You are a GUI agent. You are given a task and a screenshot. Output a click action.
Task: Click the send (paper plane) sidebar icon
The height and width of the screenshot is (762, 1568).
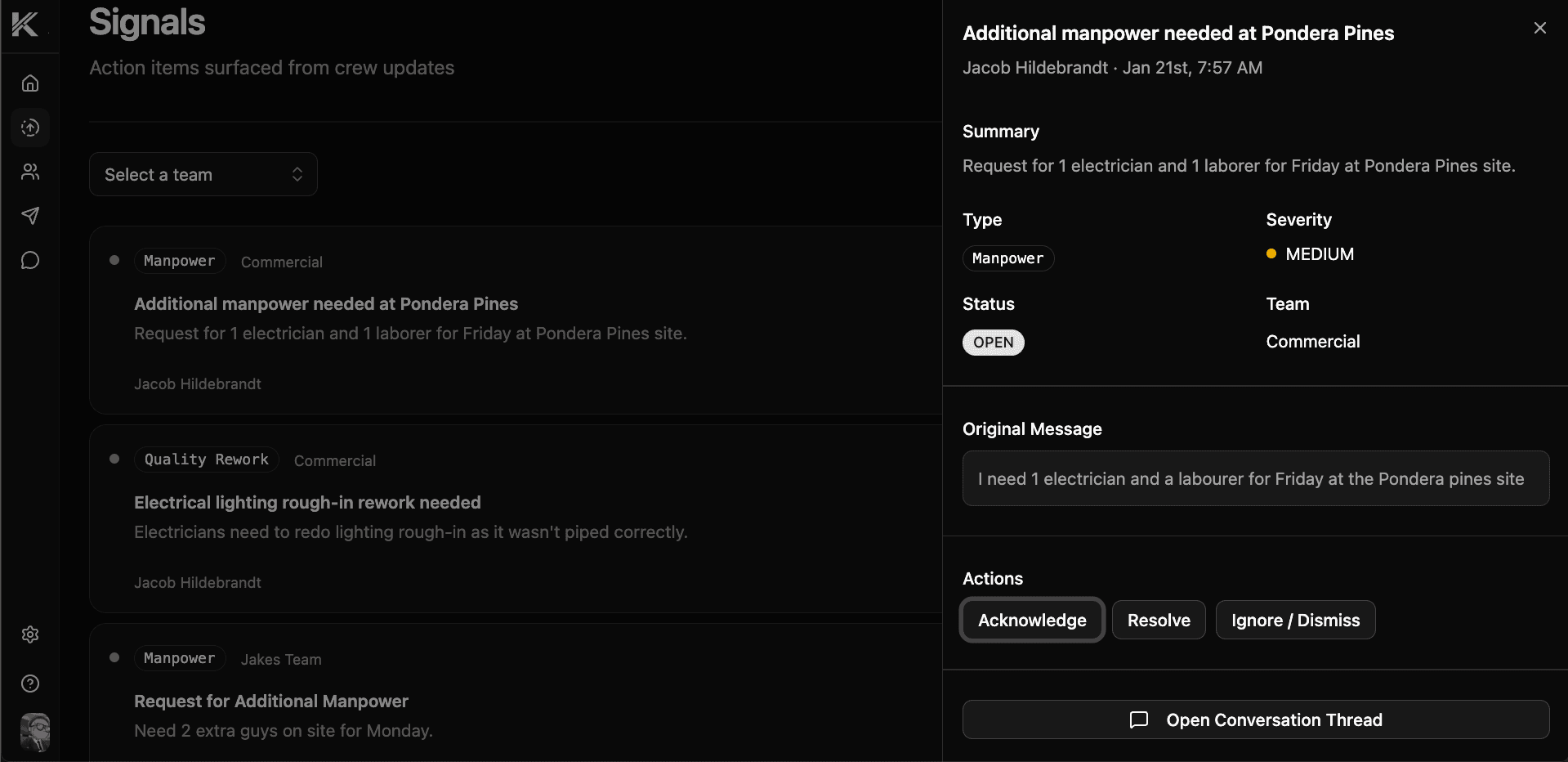pos(30,216)
